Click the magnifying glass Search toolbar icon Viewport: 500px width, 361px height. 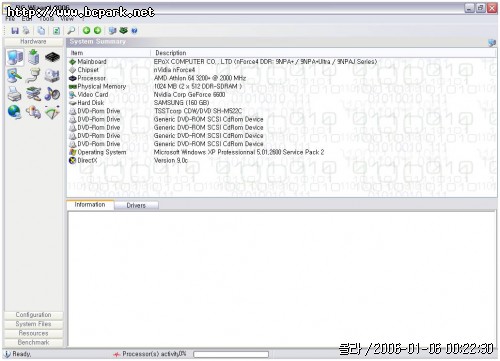tap(71, 31)
